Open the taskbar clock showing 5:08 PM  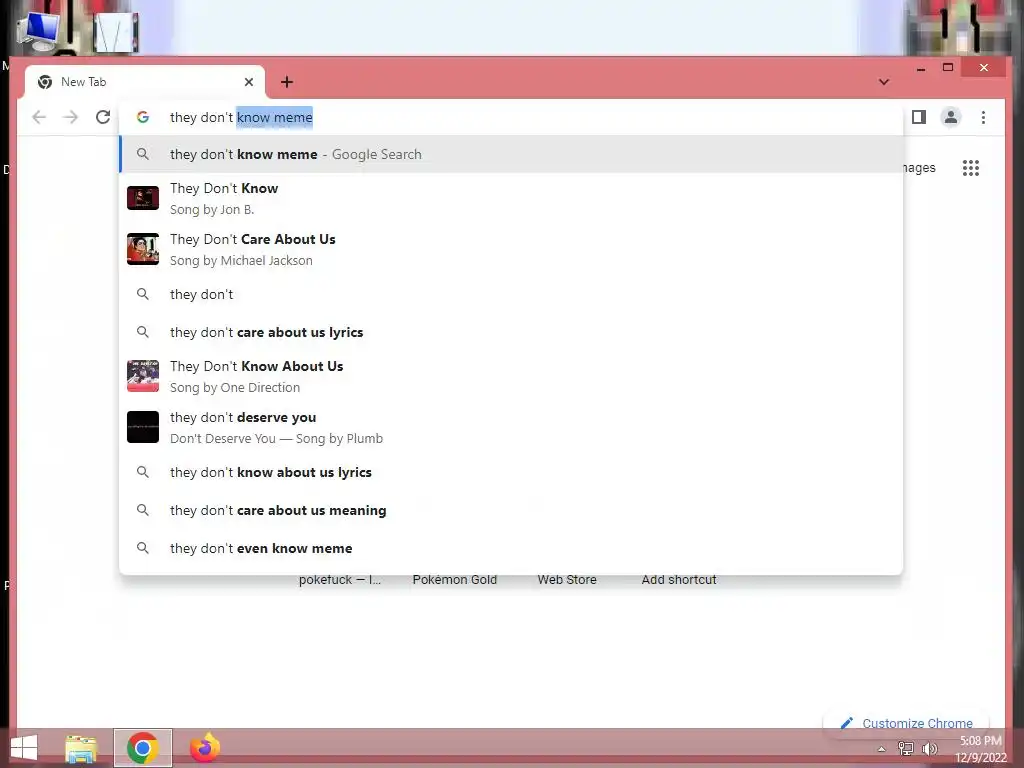(x=980, y=749)
